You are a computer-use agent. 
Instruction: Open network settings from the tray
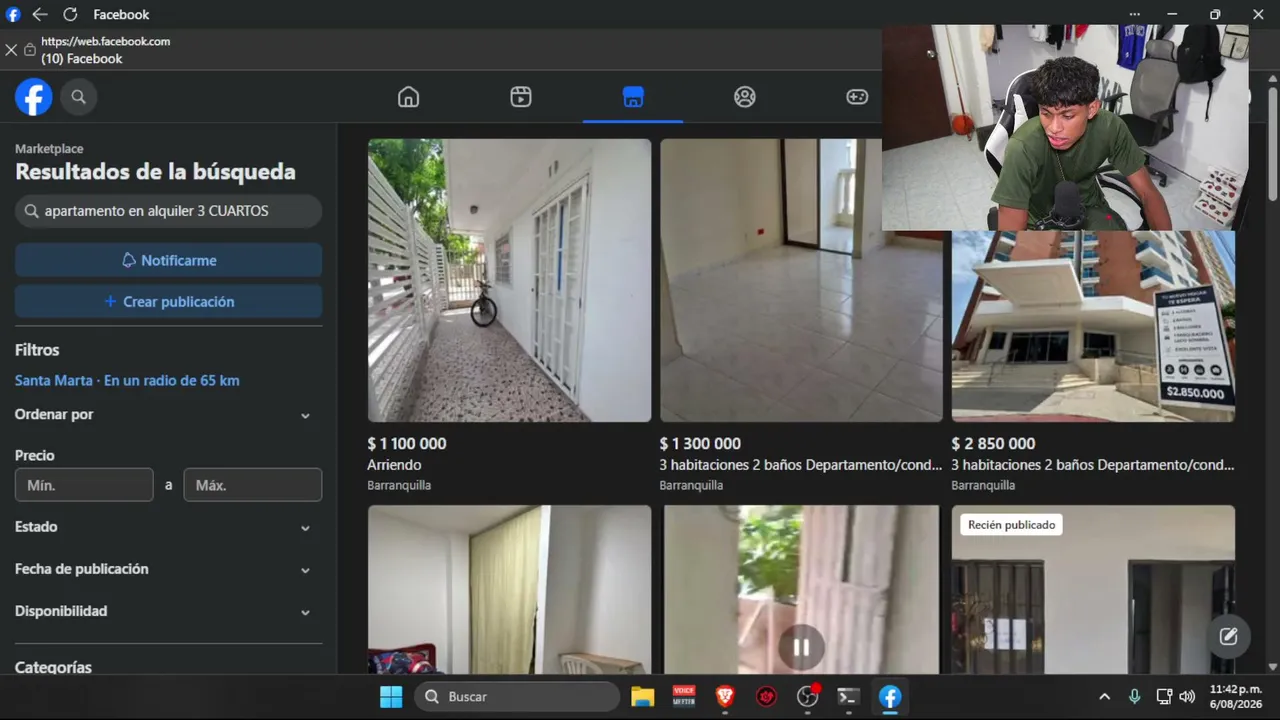[x=1163, y=697]
